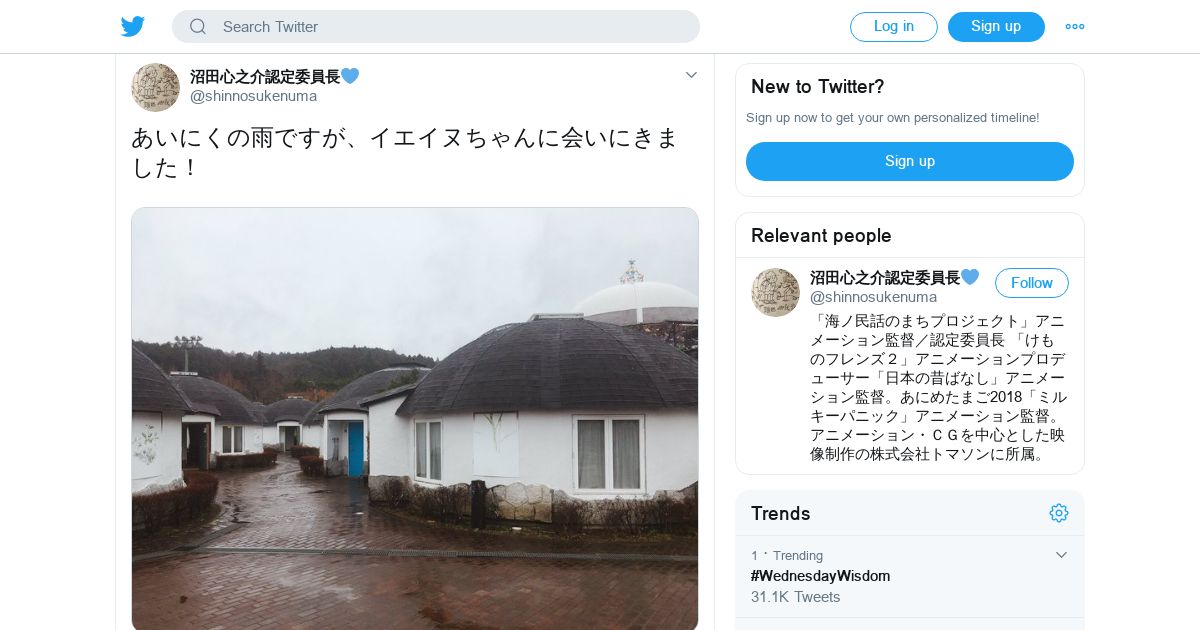Screen dimensions: 1200x630
Task: Select the blue heart emoji beside tweet author name
Action: pyautogui.click(x=350, y=76)
